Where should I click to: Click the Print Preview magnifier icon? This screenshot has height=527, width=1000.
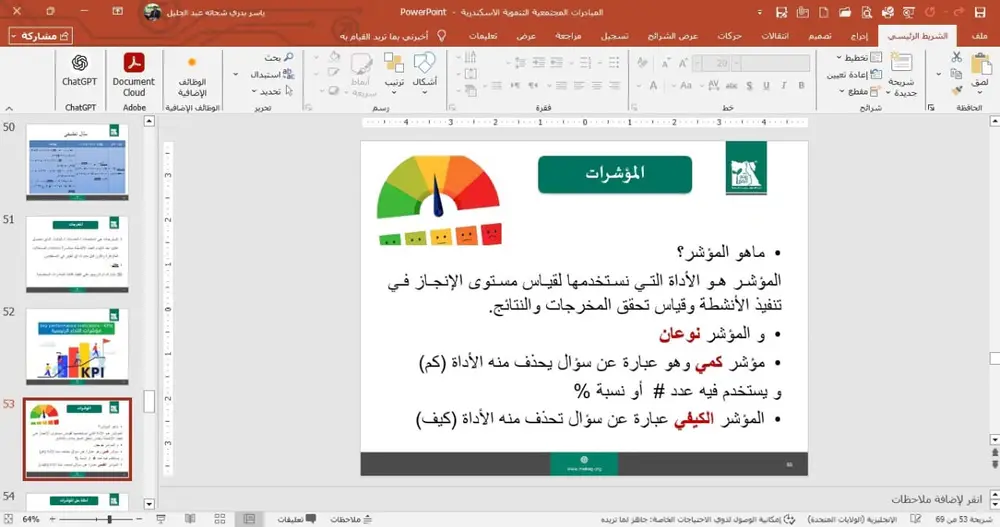[866, 12]
